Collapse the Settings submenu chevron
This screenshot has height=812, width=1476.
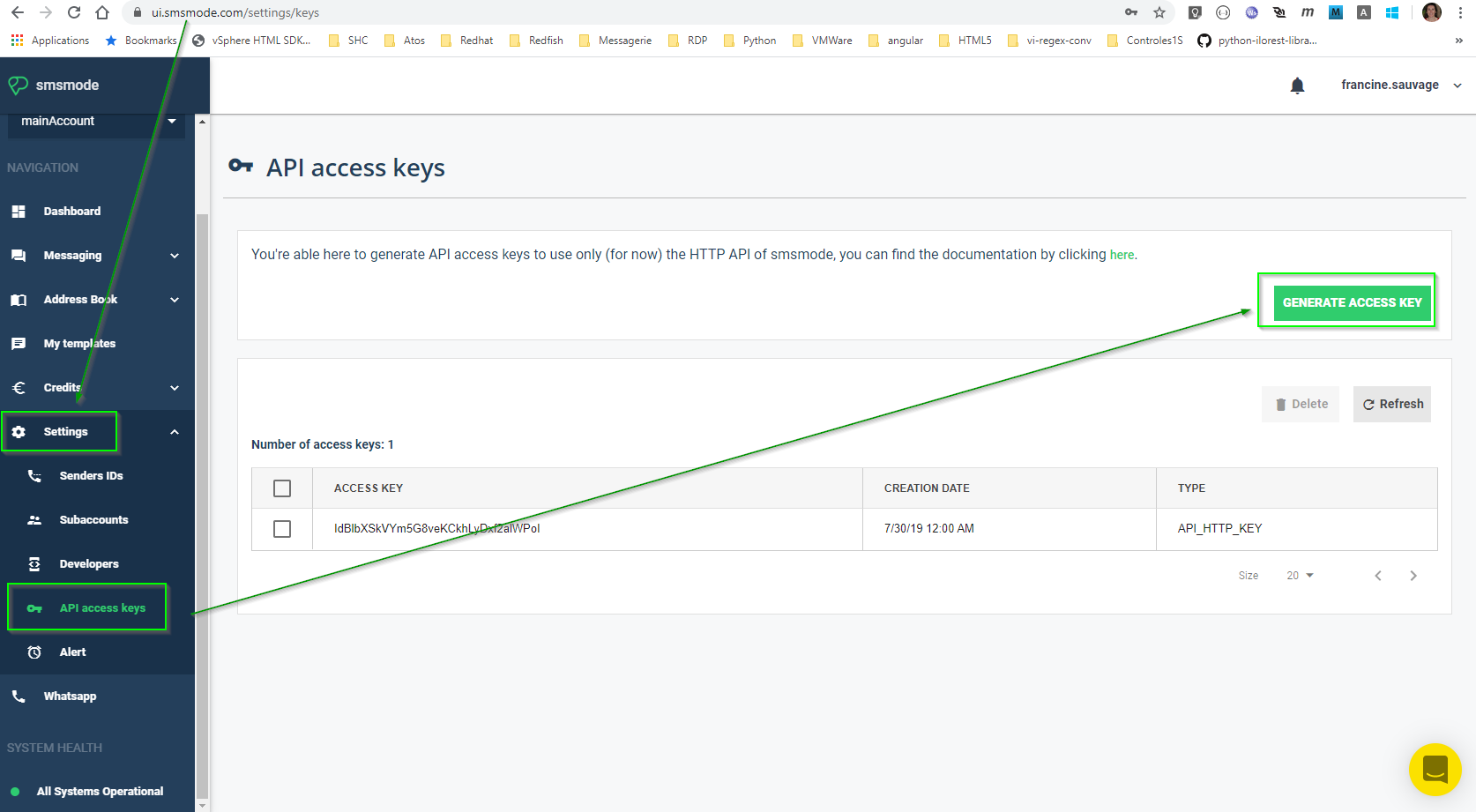coord(175,432)
